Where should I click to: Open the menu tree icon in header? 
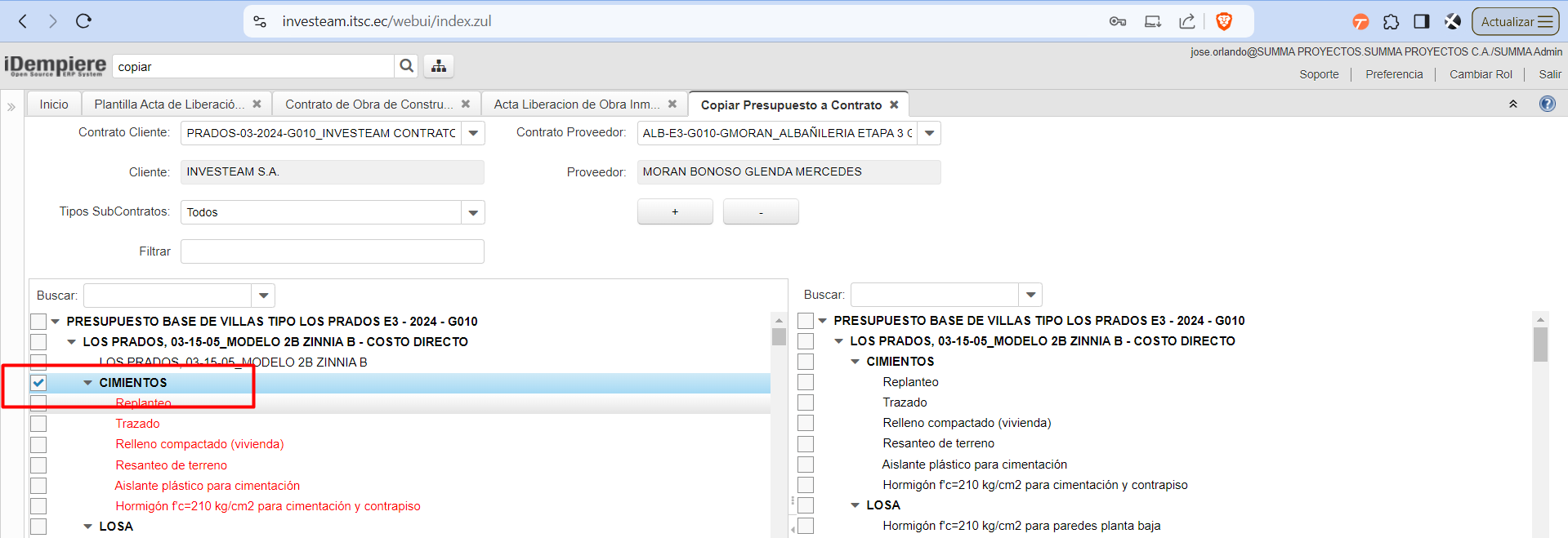click(x=439, y=66)
